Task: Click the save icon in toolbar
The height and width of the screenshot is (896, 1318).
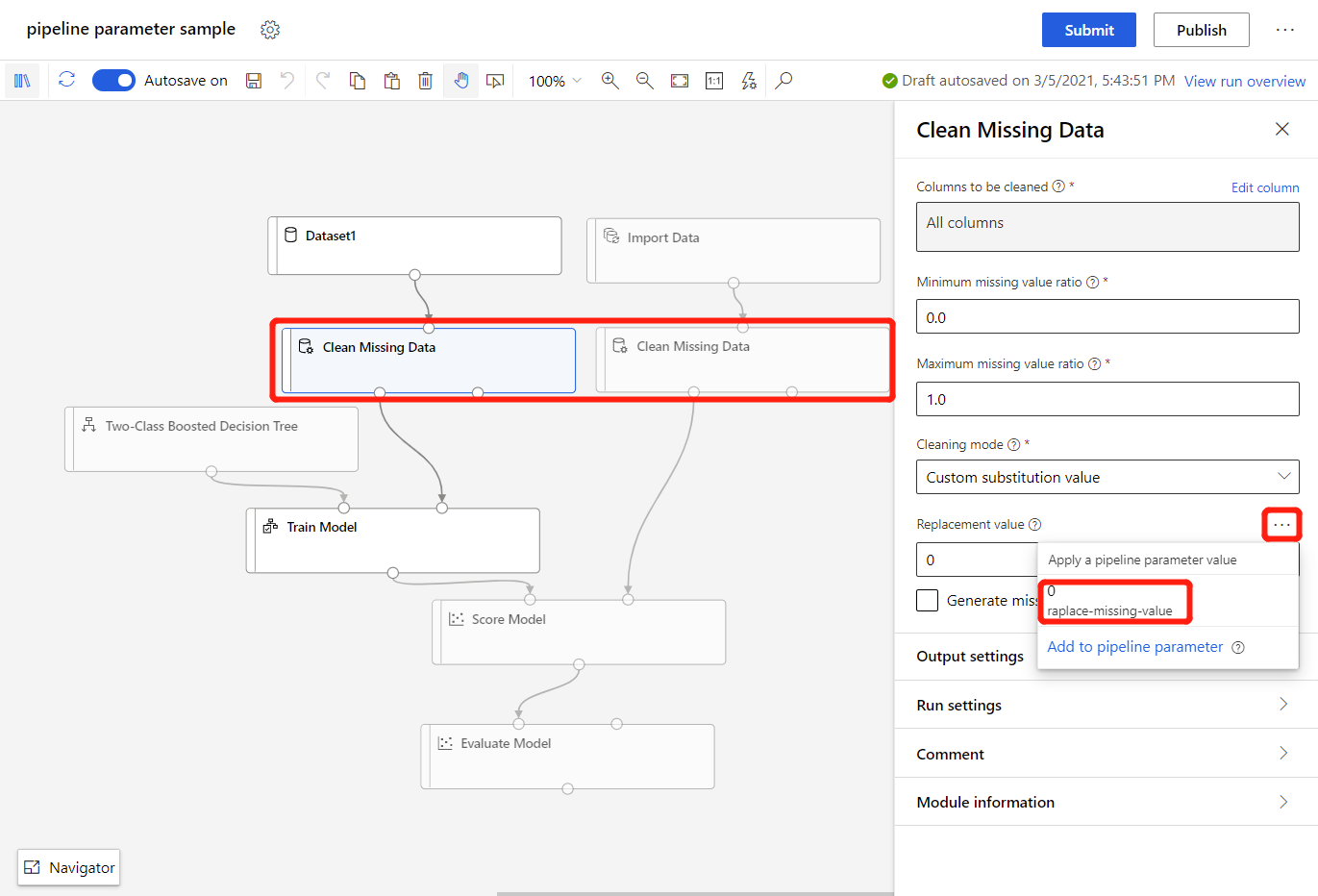Action: coord(254,81)
